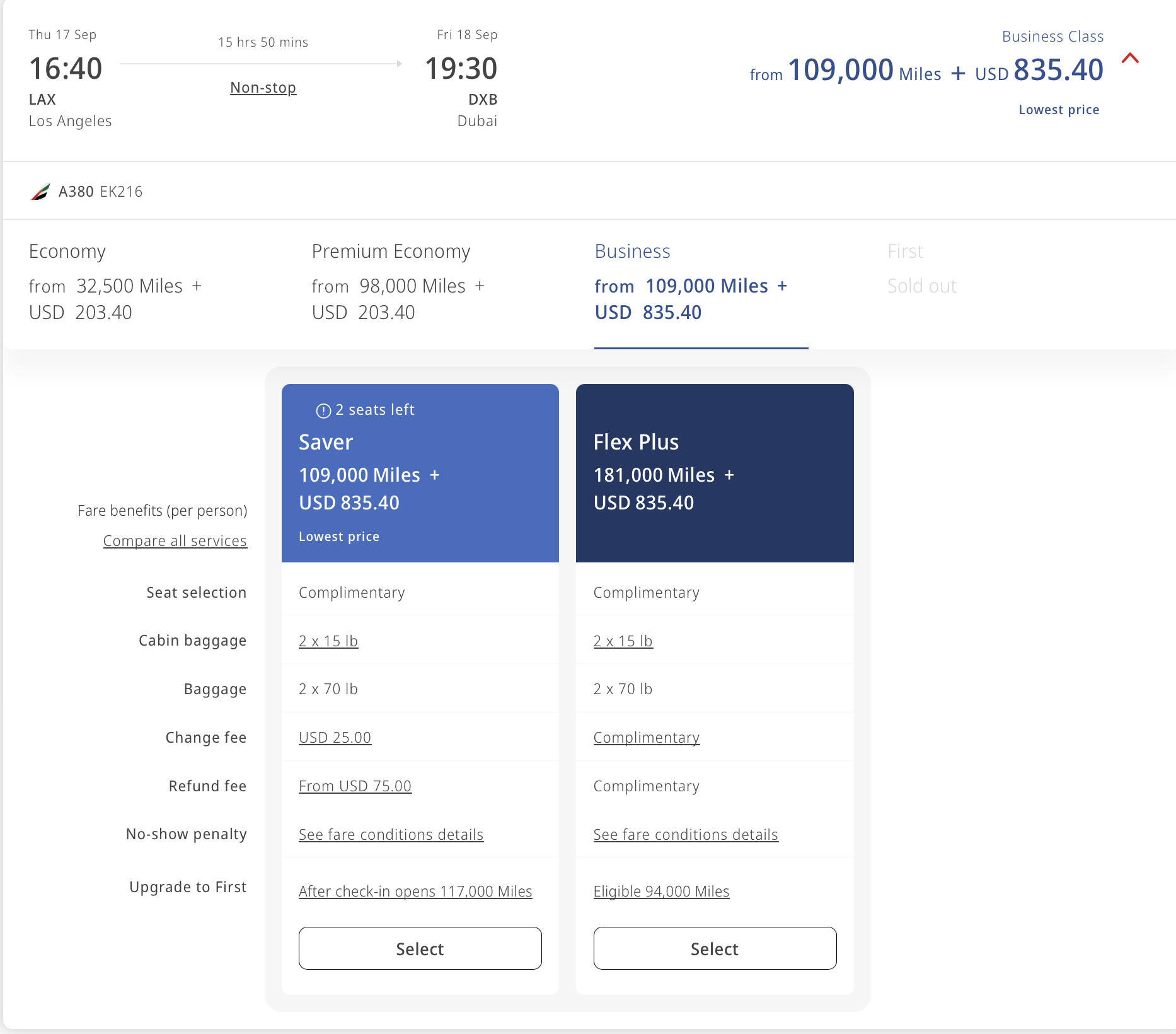
Task: Select the Saver fare button
Action: click(x=420, y=948)
